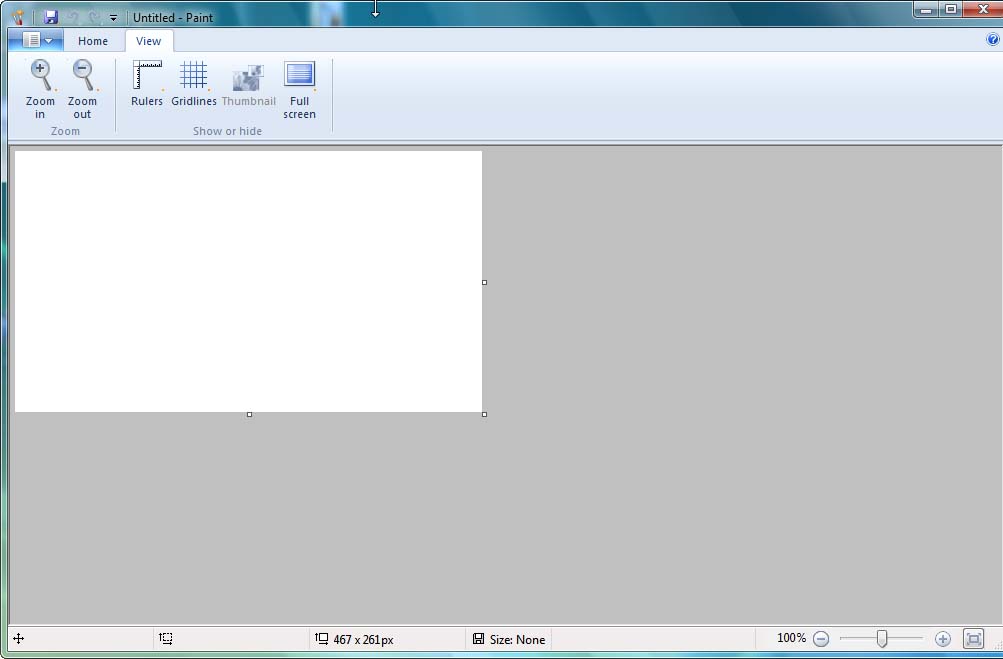Click the zoom slider thumb at 100%
Image resolution: width=1003 pixels, height=659 pixels.
[x=882, y=638]
